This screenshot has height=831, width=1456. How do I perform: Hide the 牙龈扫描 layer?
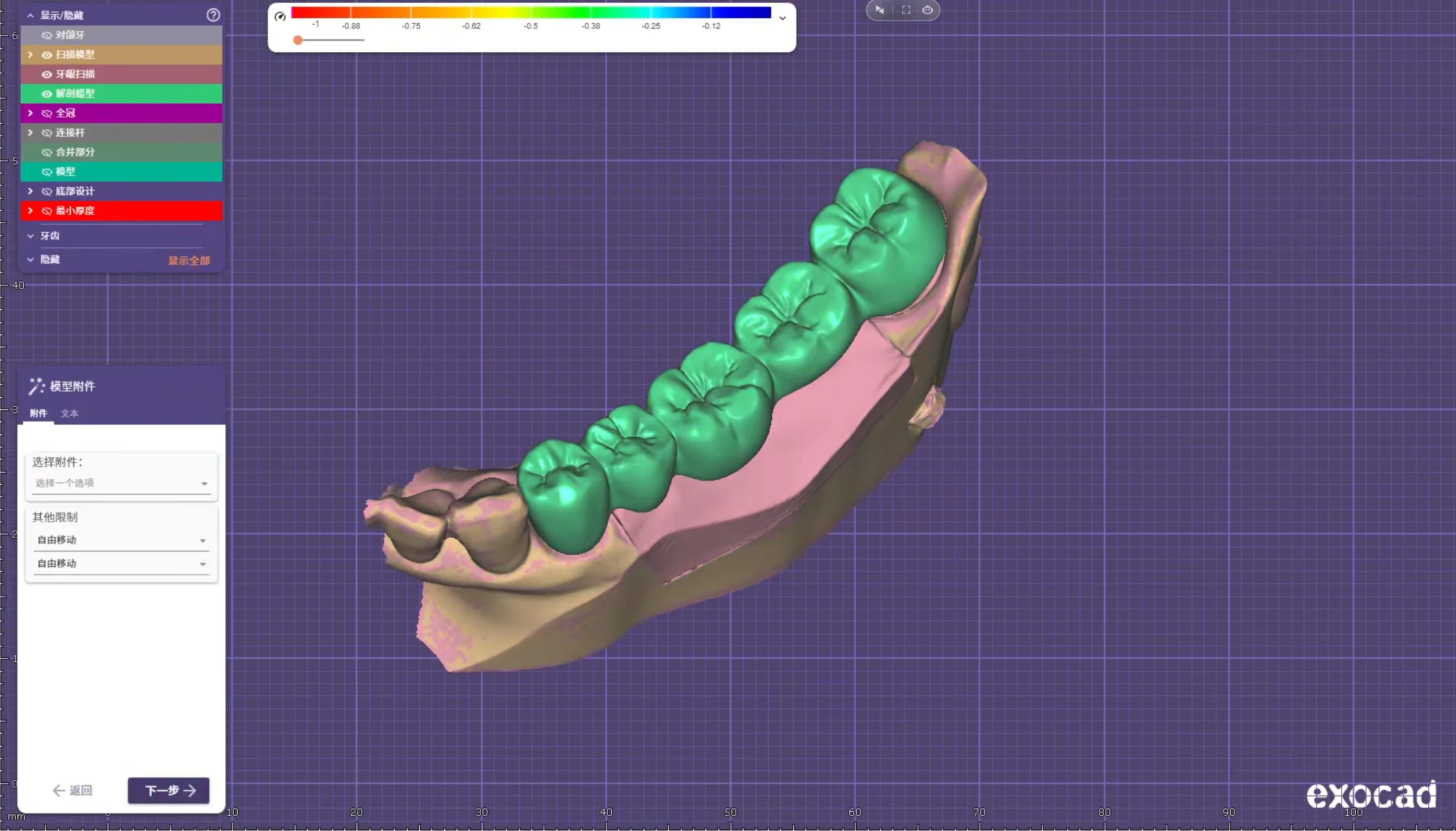47,74
